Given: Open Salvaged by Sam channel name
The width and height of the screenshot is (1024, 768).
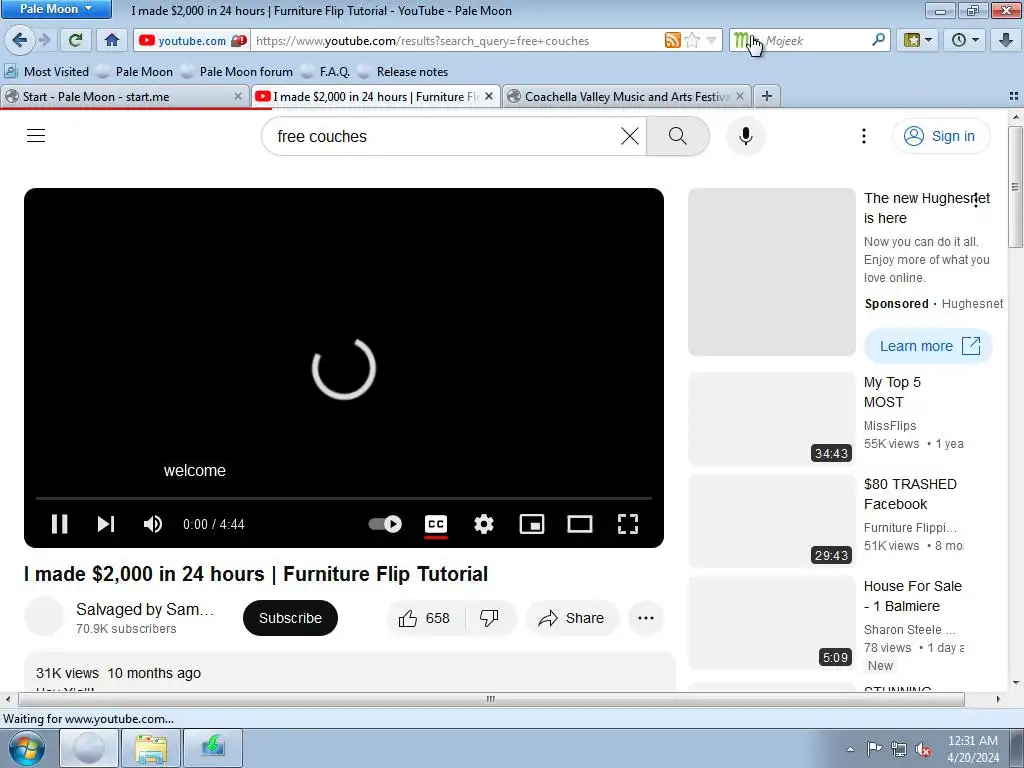Looking at the screenshot, I should tap(145, 609).
